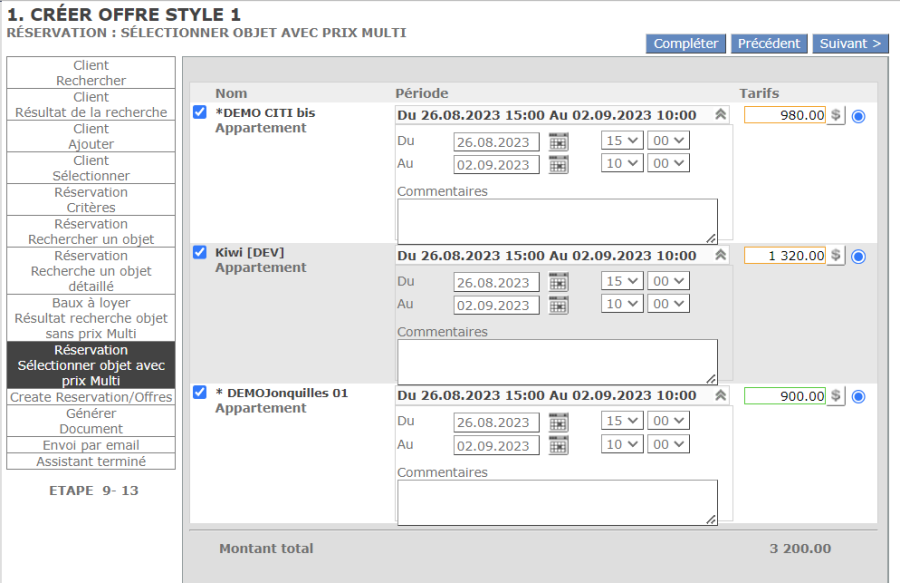Click the Commentaires box for DEMOJonquilles 01

(x=557, y=501)
